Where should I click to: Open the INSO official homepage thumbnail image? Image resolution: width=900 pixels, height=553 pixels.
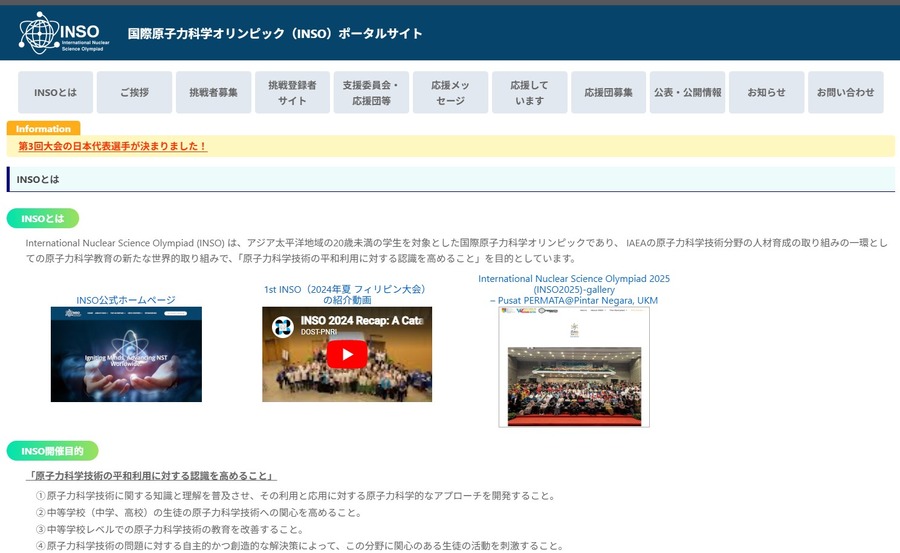pos(126,354)
